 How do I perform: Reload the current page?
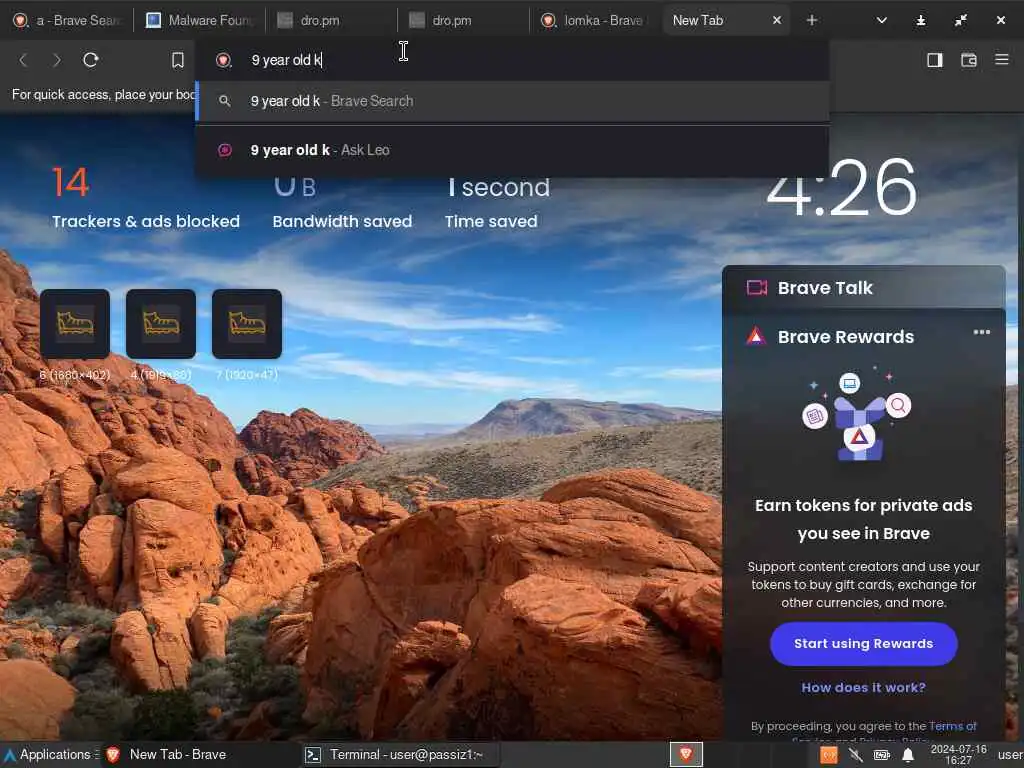click(91, 60)
